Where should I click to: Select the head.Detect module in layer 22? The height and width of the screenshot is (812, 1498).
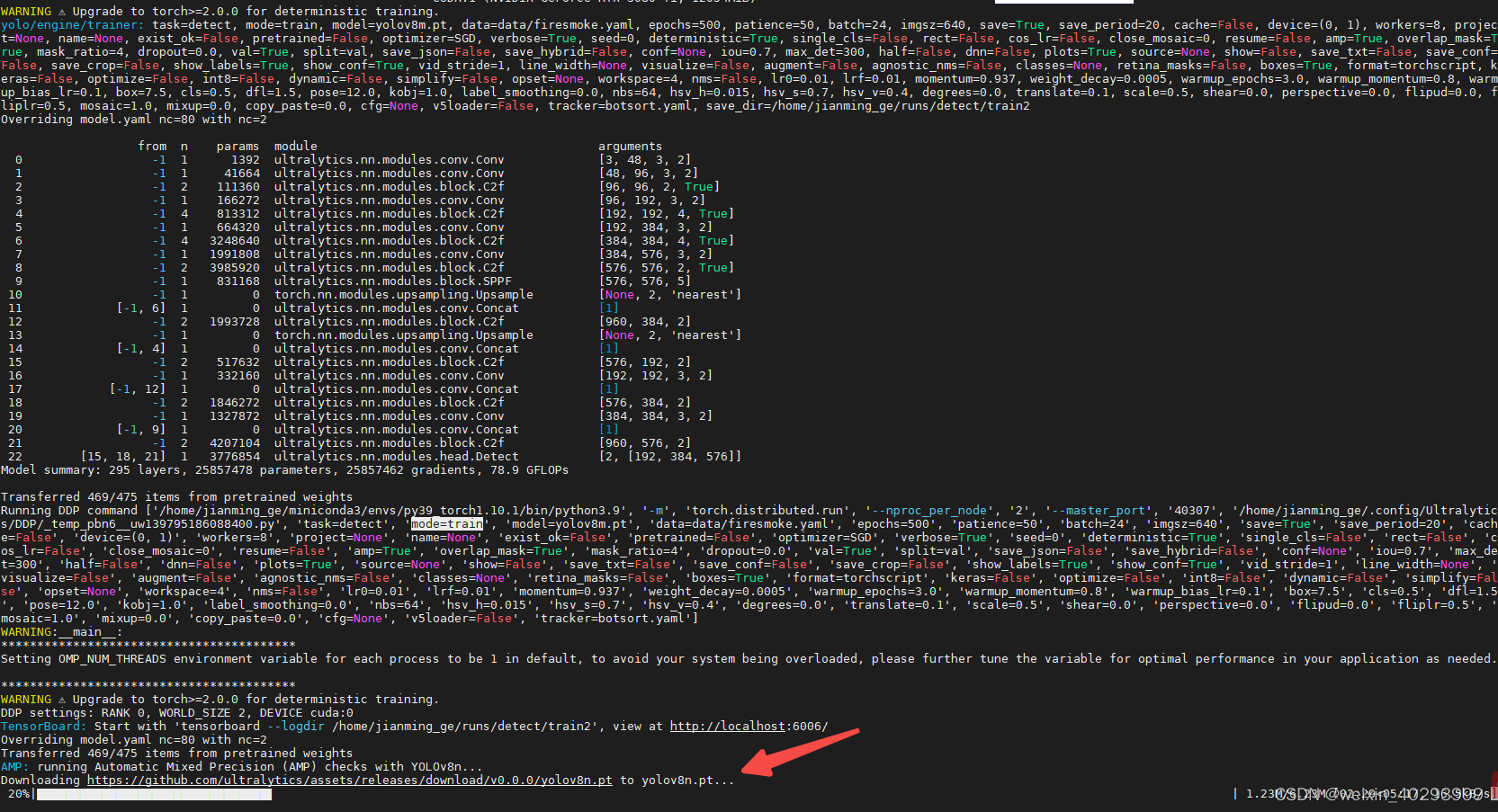[x=396, y=457]
